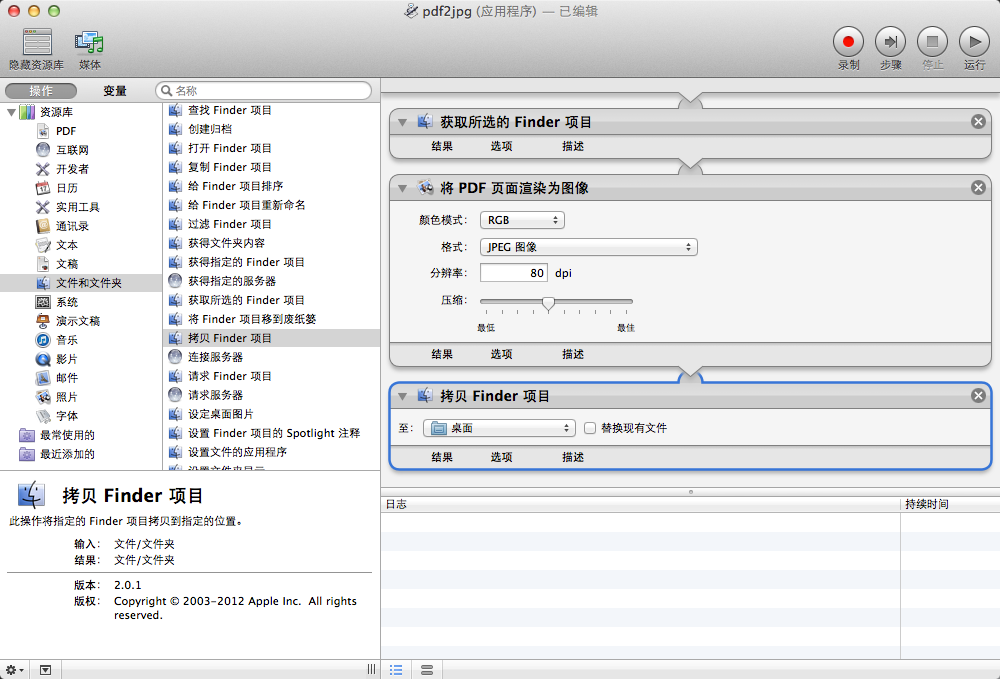Image resolution: width=1000 pixels, height=679 pixels.
Task: Click the red Record (录制) button
Action: pyautogui.click(x=848, y=42)
